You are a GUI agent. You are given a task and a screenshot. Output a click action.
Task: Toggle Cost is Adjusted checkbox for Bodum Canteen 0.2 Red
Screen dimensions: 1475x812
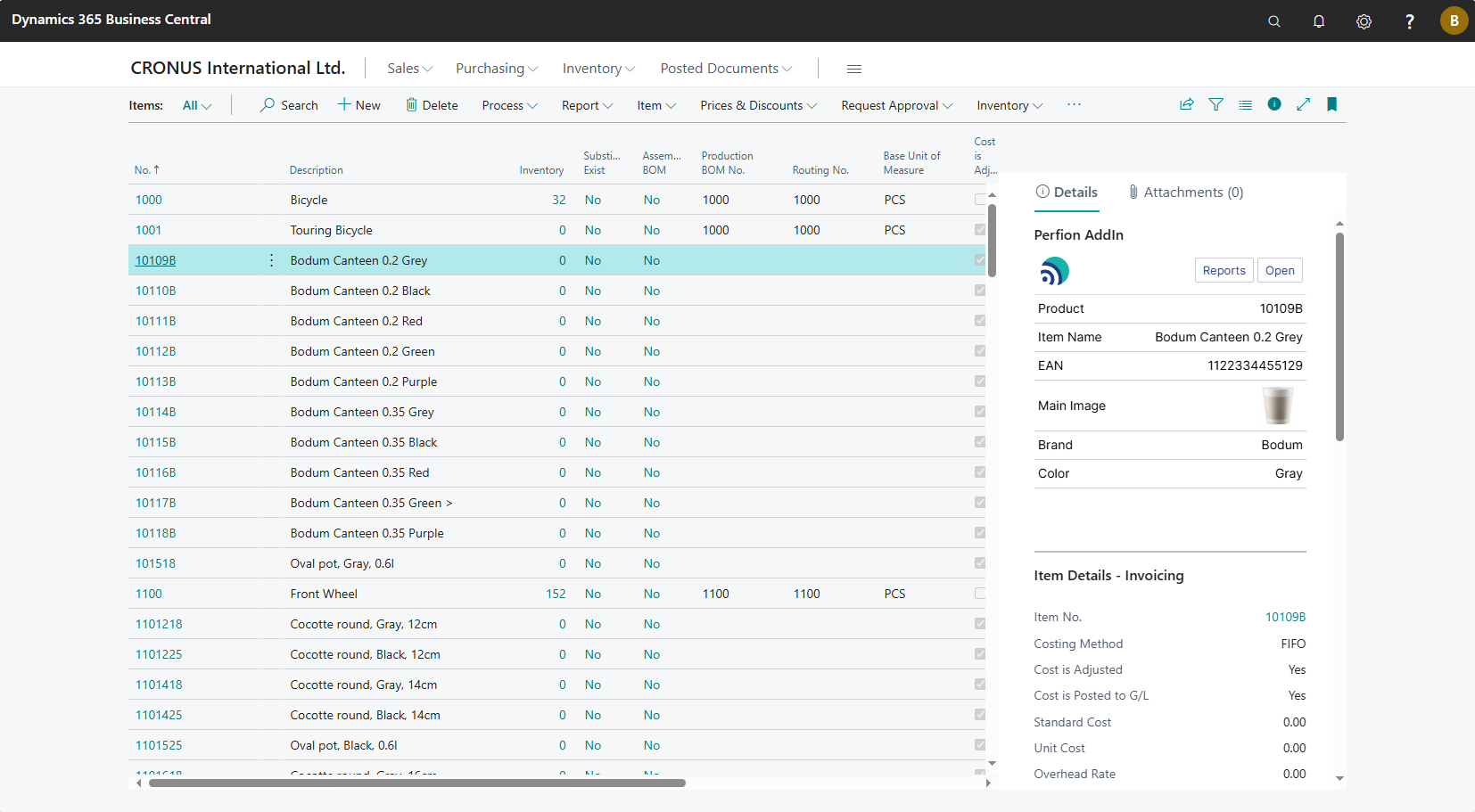click(980, 321)
